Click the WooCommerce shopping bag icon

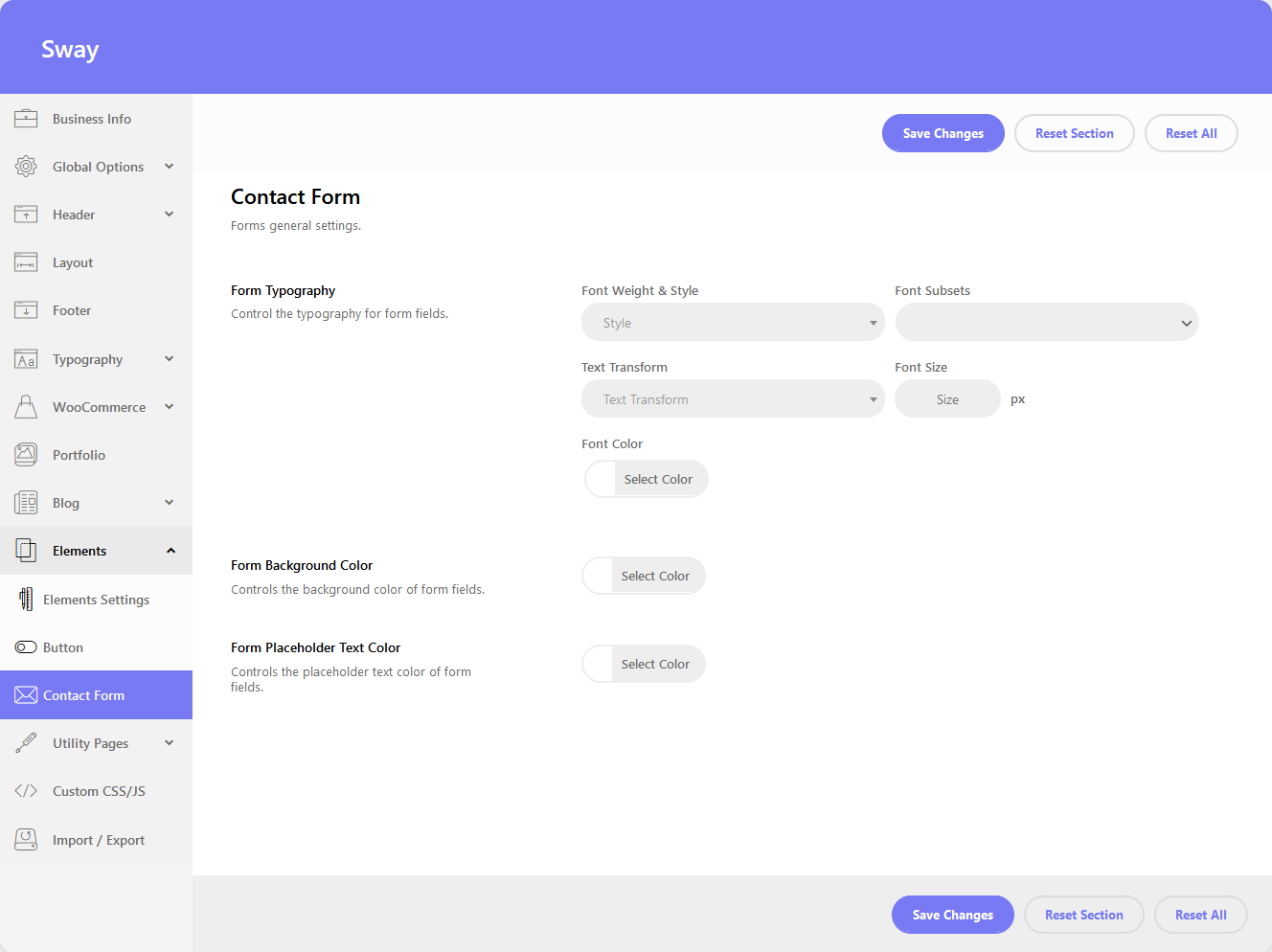click(x=26, y=407)
